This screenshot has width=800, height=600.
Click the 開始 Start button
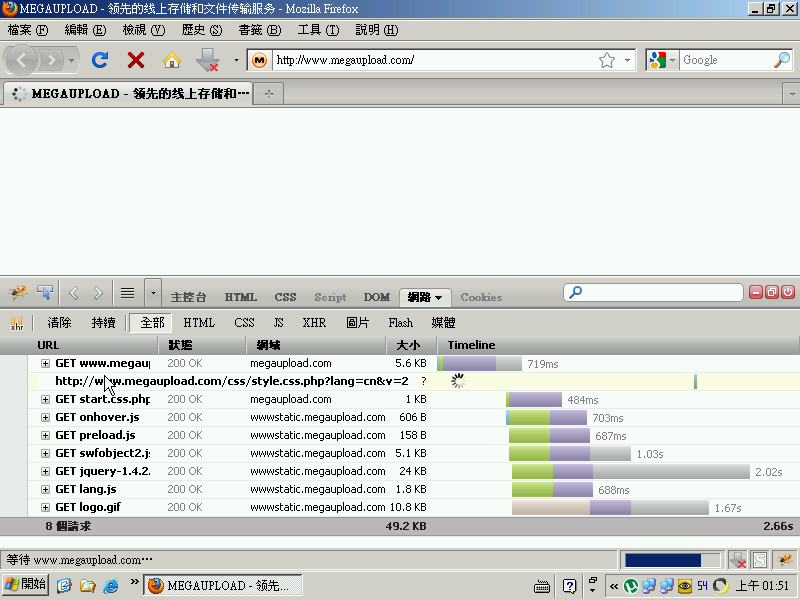(x=26, y=585)
